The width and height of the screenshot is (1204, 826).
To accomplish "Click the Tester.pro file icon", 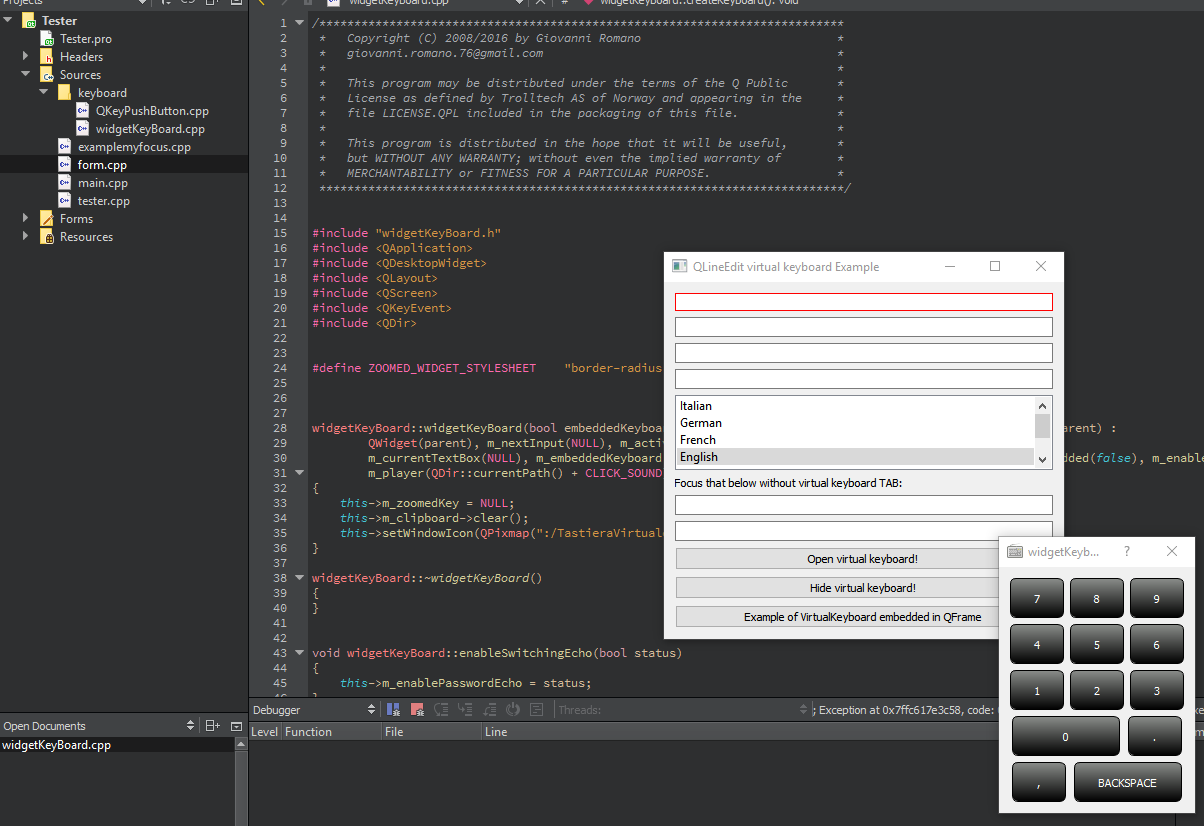I will (48, 38).
